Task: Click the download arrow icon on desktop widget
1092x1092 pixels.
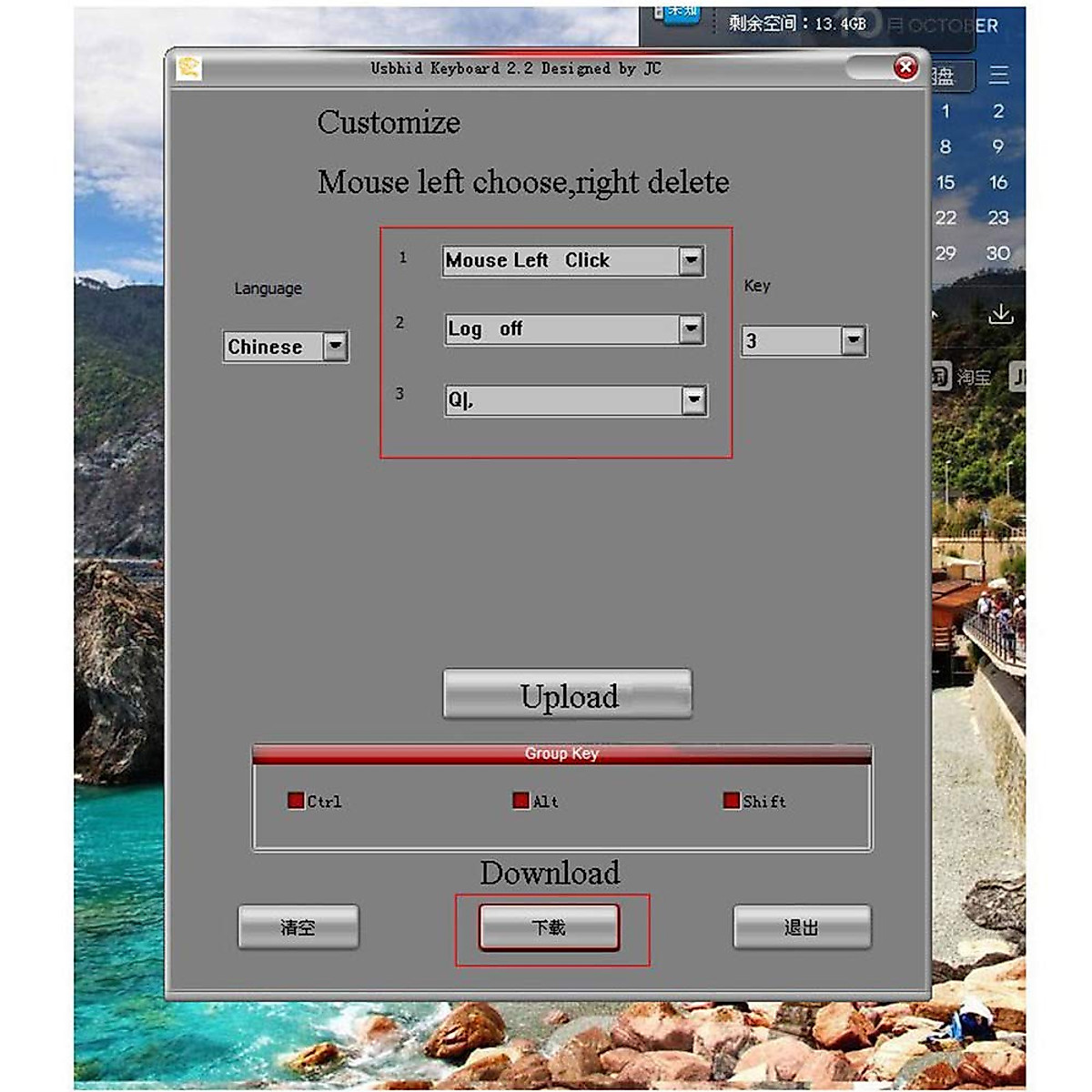Action: point(1000,314)
